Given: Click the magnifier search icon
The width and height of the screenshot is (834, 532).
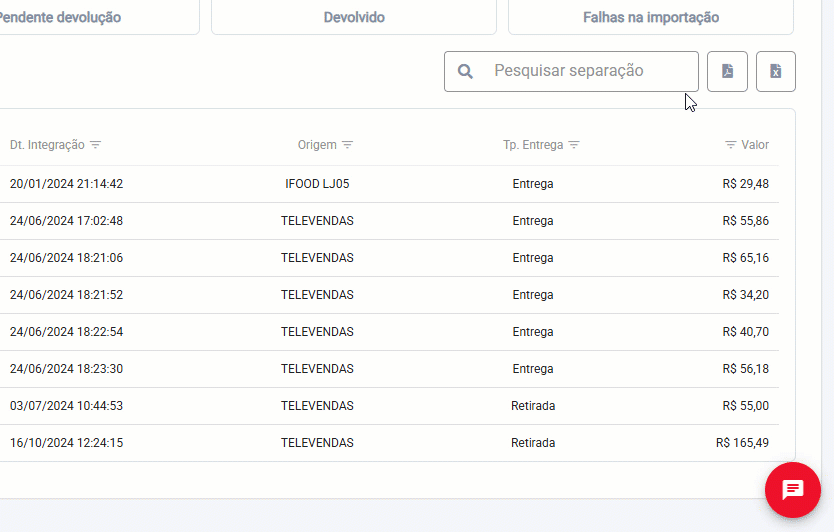Looking at the screenshot, I should click(x=465, y=71).
